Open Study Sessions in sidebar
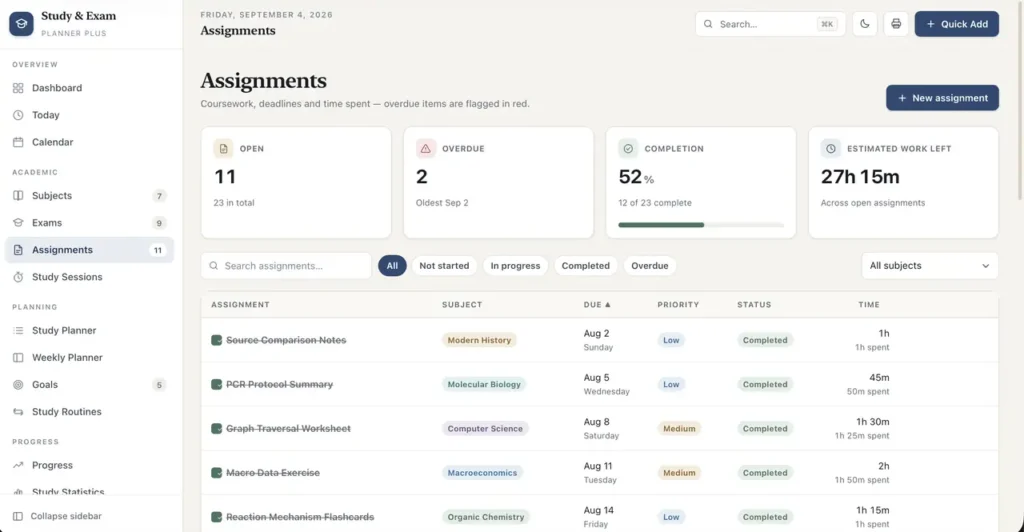 89,277
